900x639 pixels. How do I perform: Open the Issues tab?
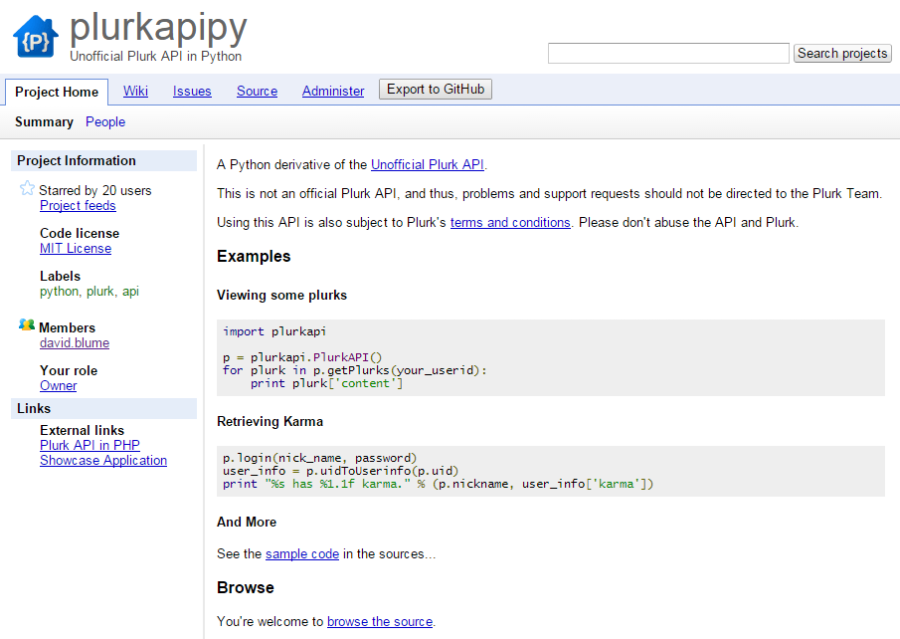(x=192, y=91)
